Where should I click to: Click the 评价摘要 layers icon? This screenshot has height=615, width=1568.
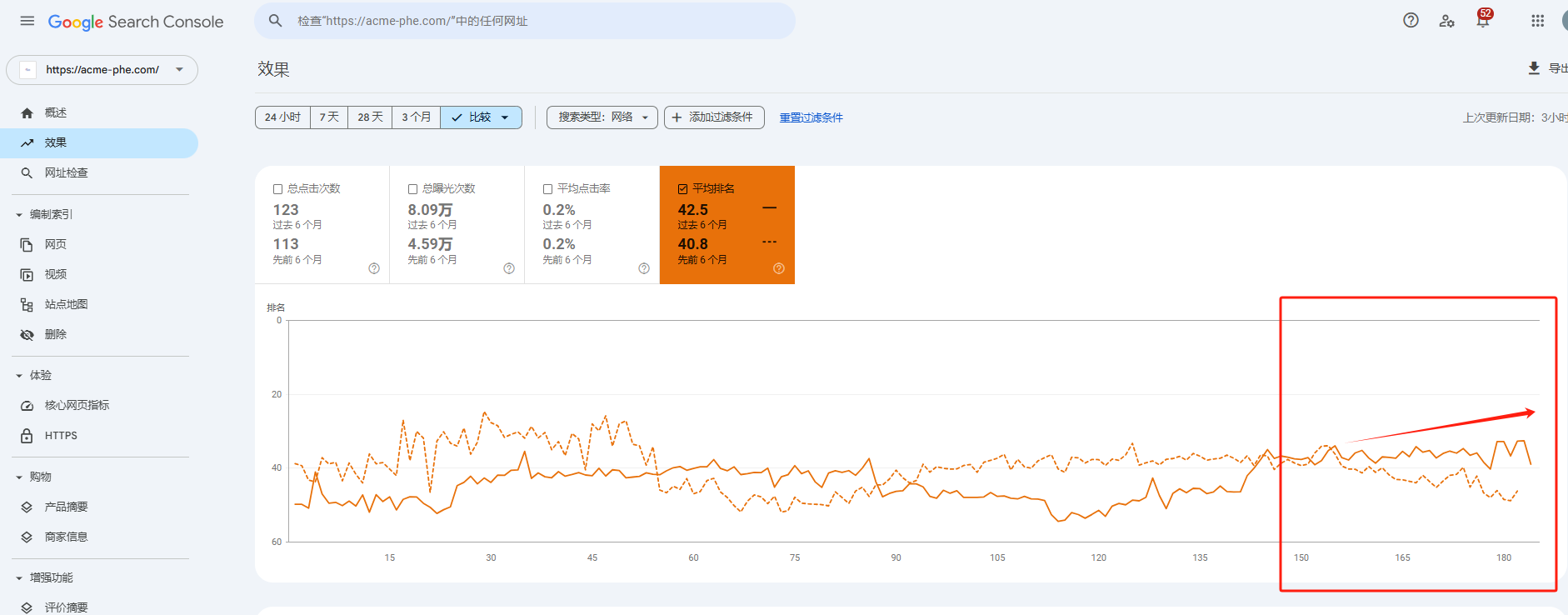pyautogui.click(x=27, y=607)
